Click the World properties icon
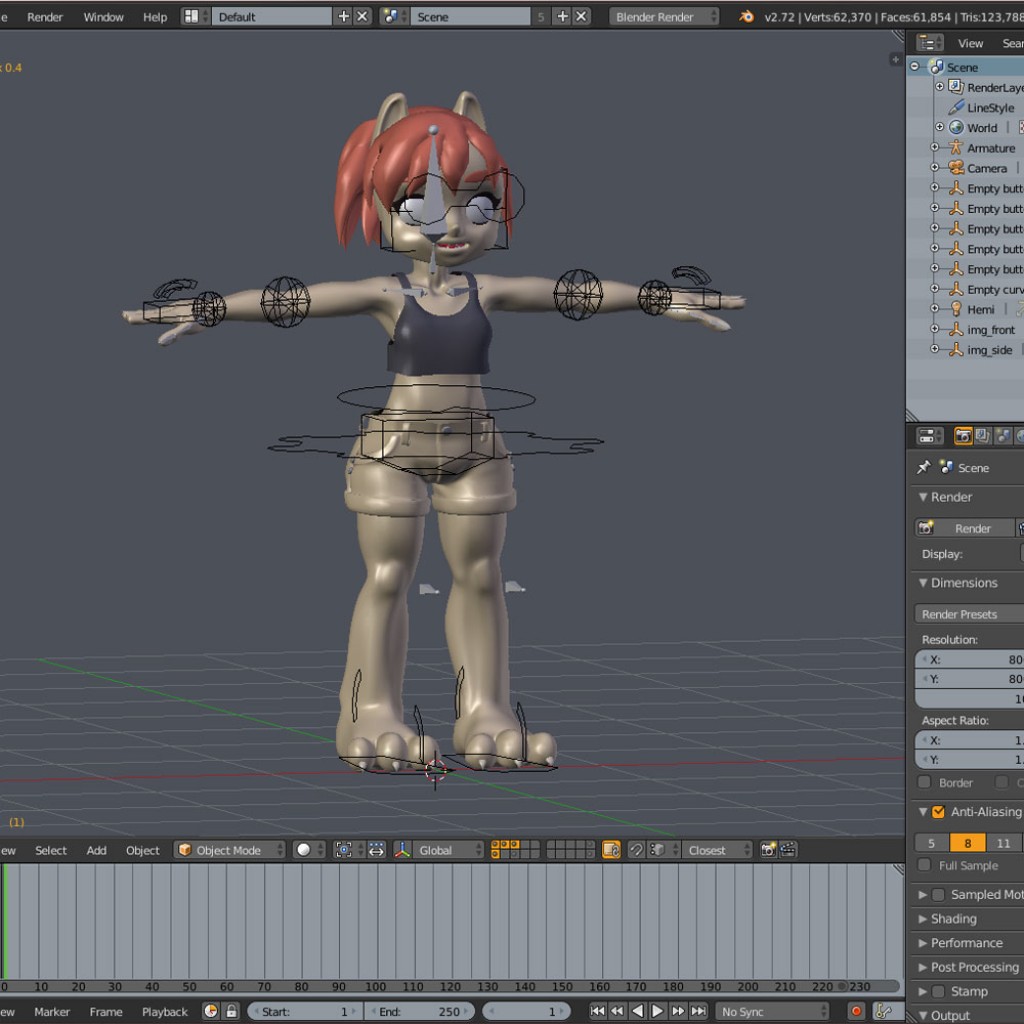 tap(1021, 435)
